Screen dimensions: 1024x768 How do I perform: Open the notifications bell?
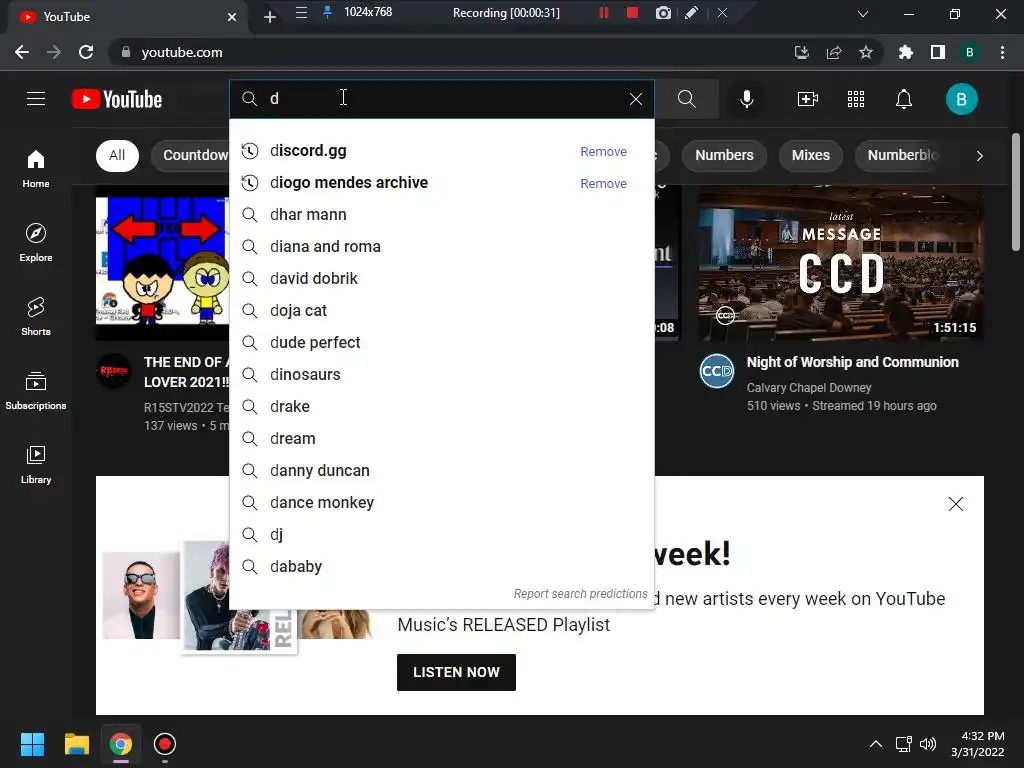(x=904, y=99)
